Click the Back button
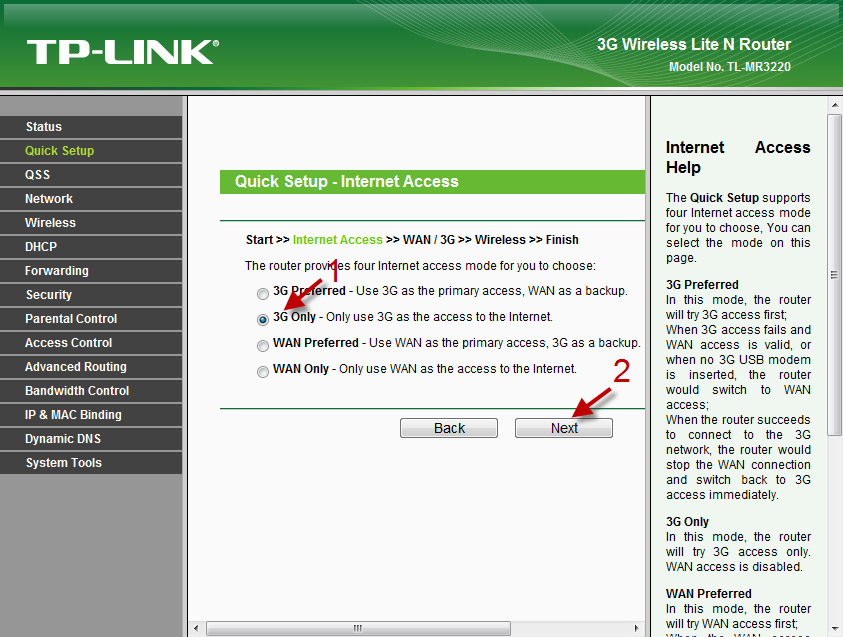The height and width of the screenshot is (637, 843). pos(449,428)
